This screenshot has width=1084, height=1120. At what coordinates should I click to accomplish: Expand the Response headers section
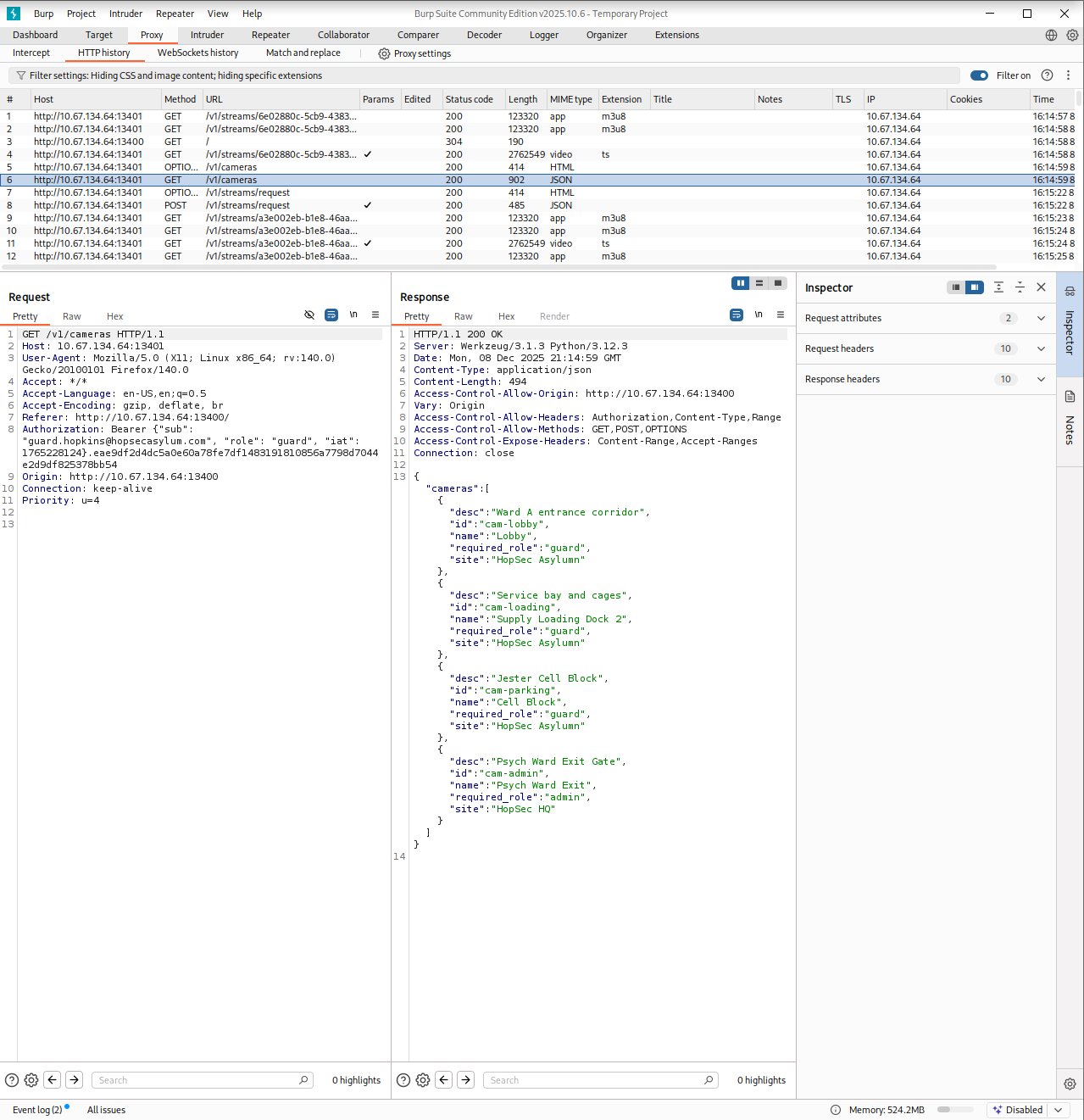[x=1041, y=379]
